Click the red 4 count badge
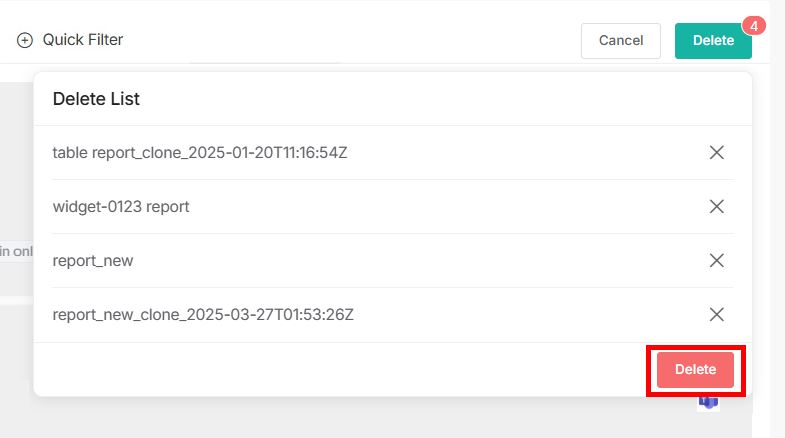 point(754,25)
